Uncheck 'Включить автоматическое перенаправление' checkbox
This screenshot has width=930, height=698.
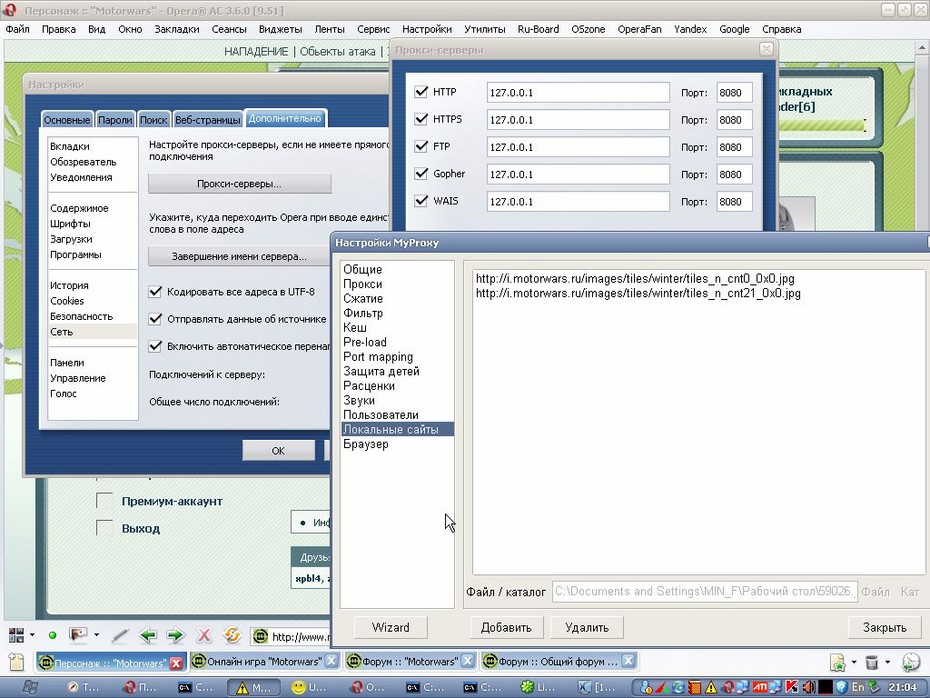155,346
